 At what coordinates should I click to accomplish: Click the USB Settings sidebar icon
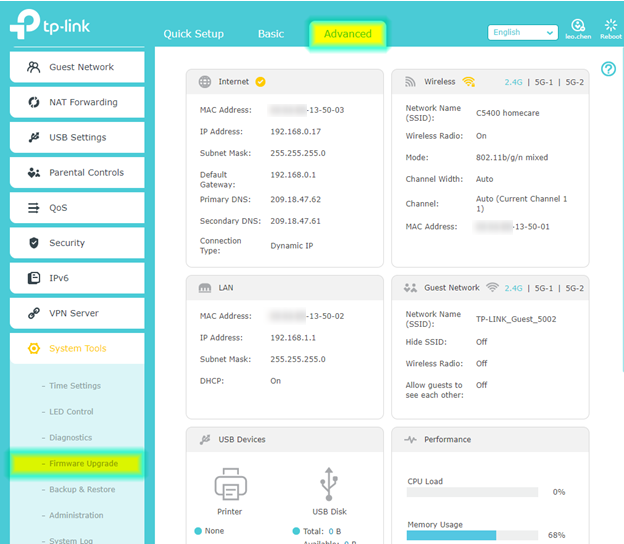(x=34, y=137)
